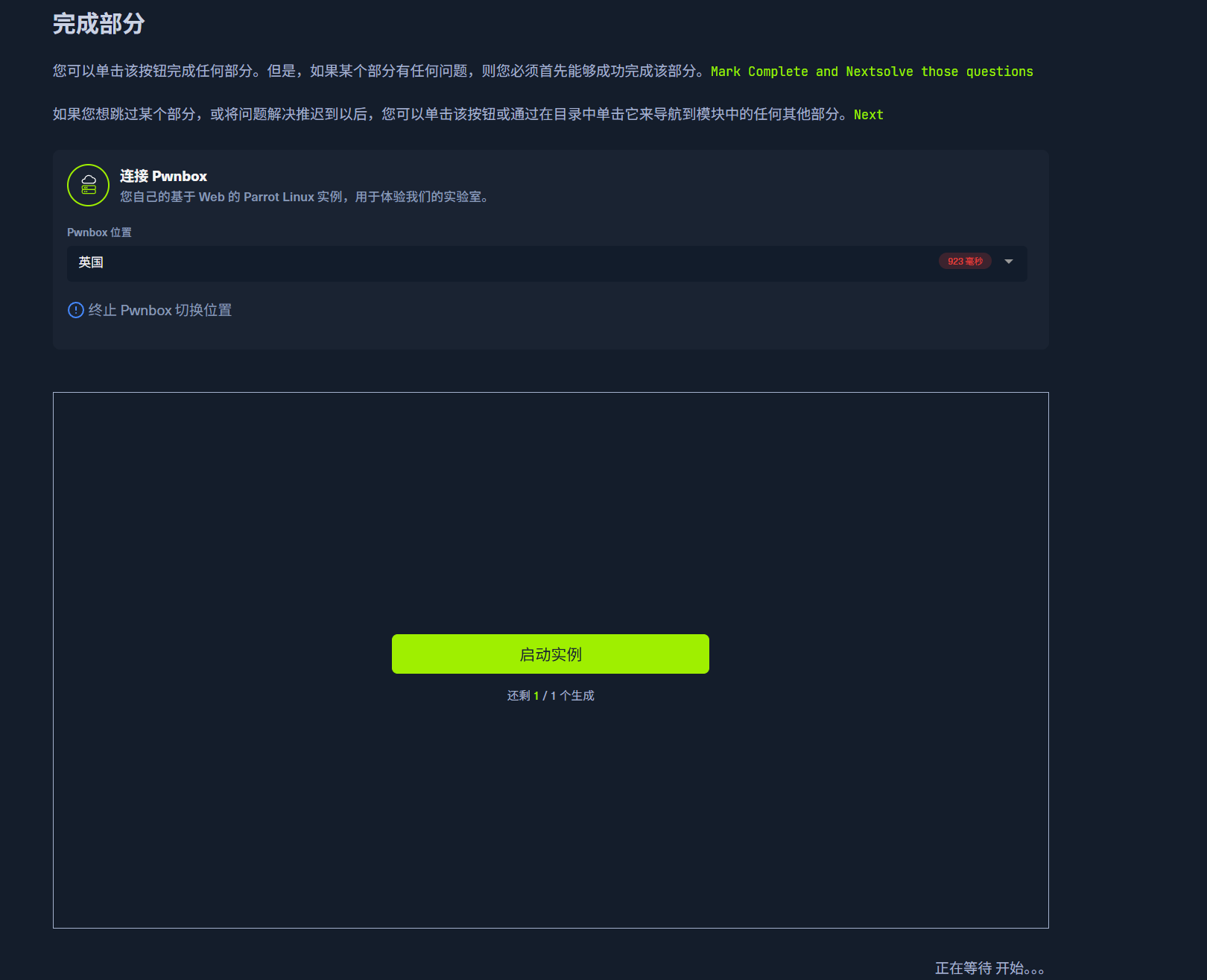Click the green Next text at paragraph end
1207x980 pixels.
coord(869,115)
